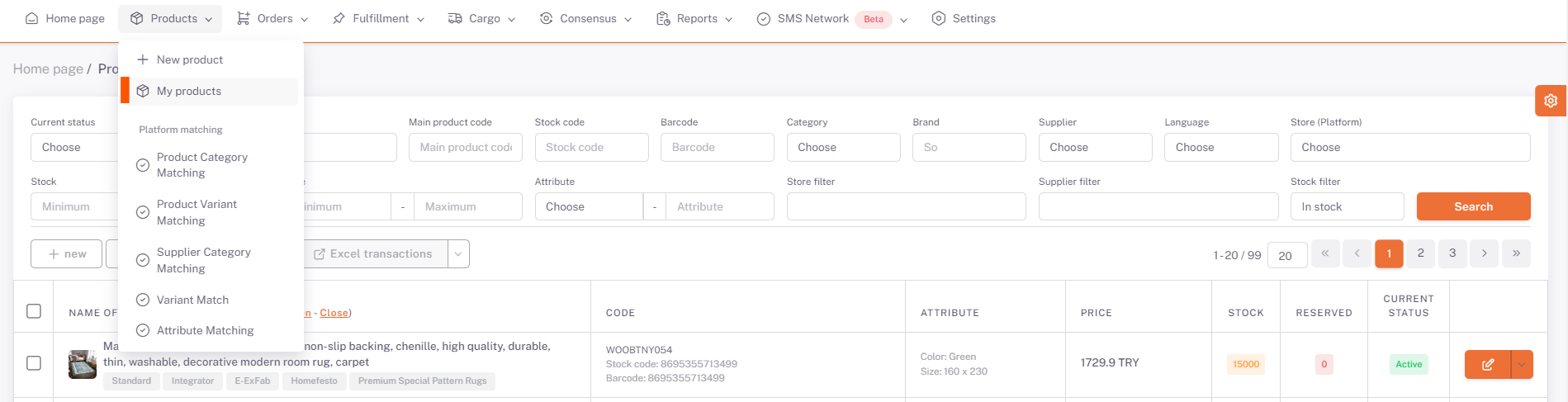The width and height of the screenshot is (1568, 402).
Task: Toggle the select-all checkbox in table header
Action: point(34,311)
